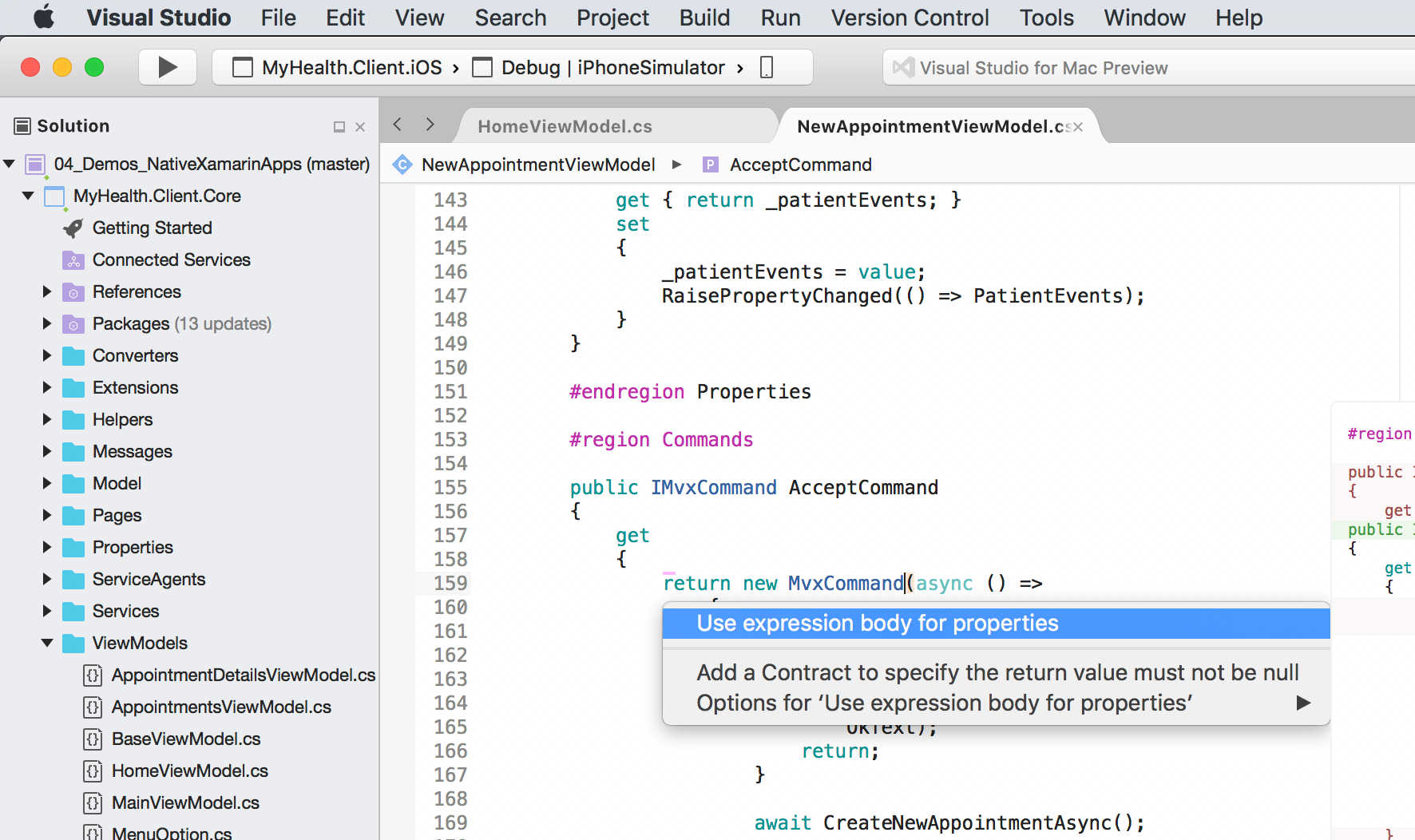Click the Debug | iPhoneSimulator configuration selector
Image resolution: width=1415 pixels, height=840 pixels.
(x=613, y=68)
